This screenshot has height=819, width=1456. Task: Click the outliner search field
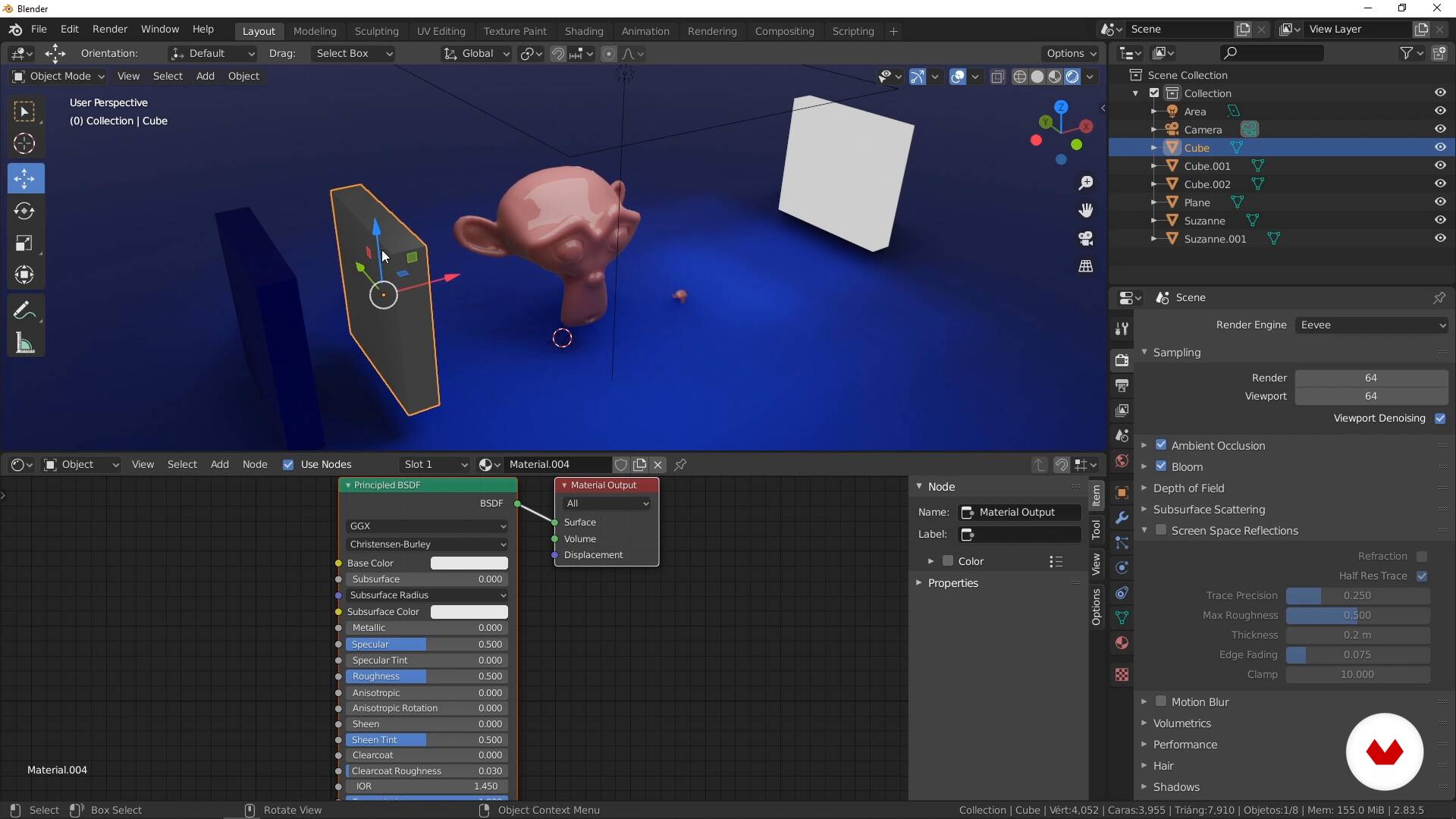click(x=1272, y=53)
